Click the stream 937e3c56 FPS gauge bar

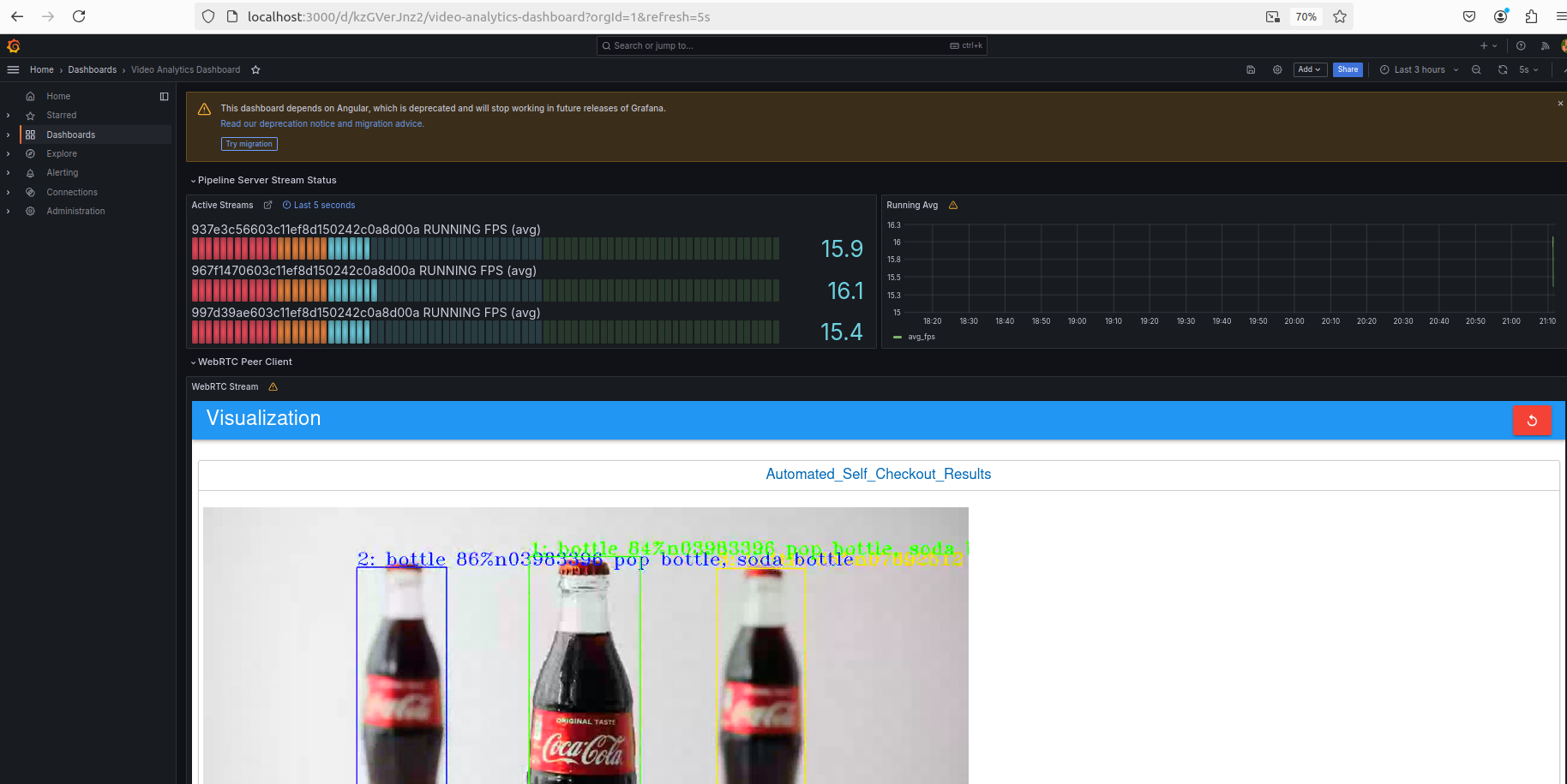pyautogui.click(x=485, y=248)
